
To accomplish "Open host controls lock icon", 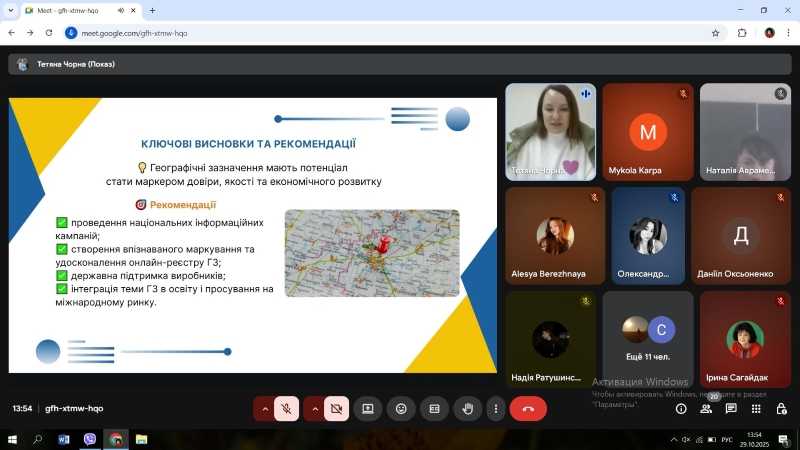I will pyautogui.click(x=781, y=408).
